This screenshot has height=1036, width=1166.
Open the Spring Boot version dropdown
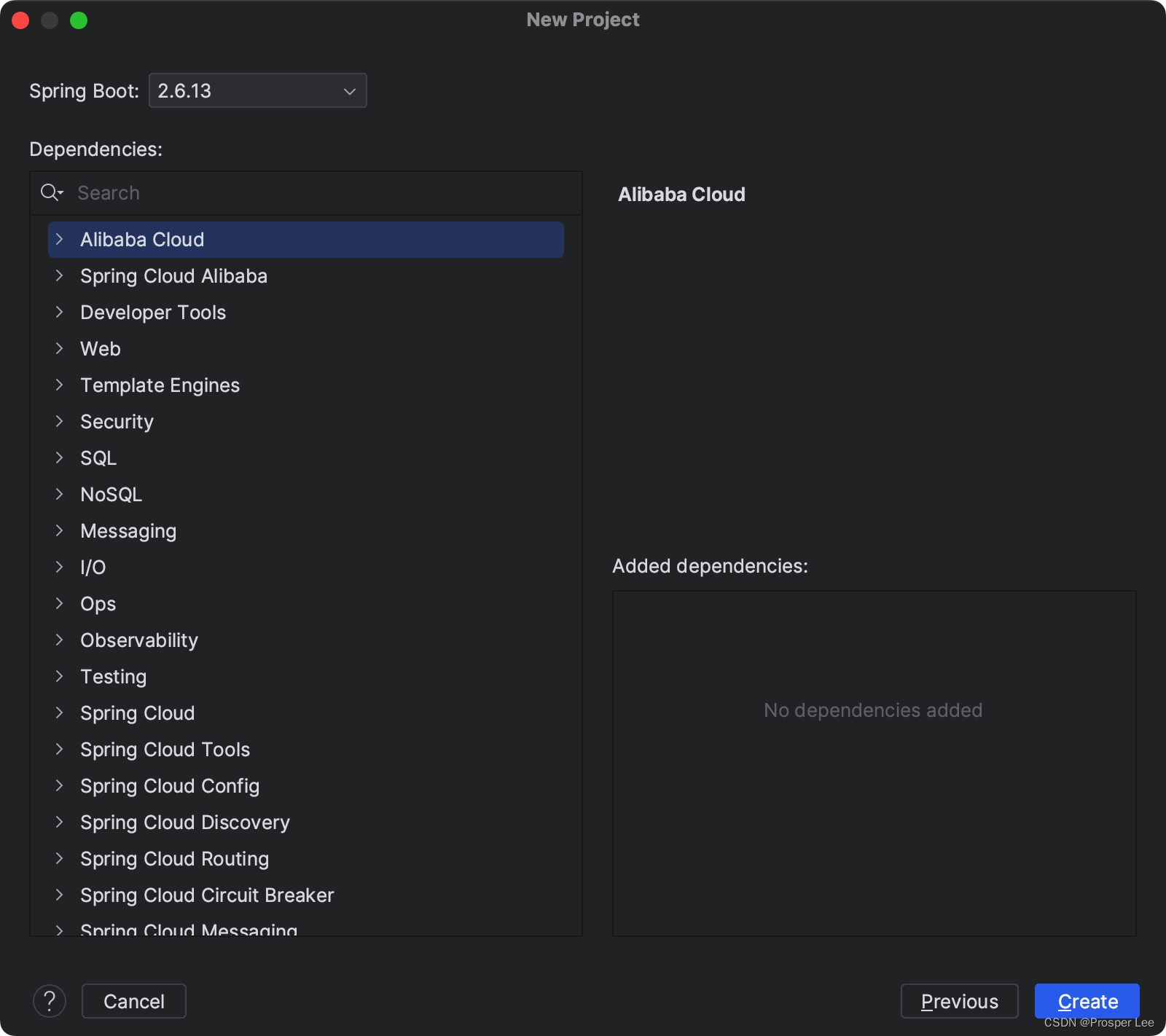(257, 90)
